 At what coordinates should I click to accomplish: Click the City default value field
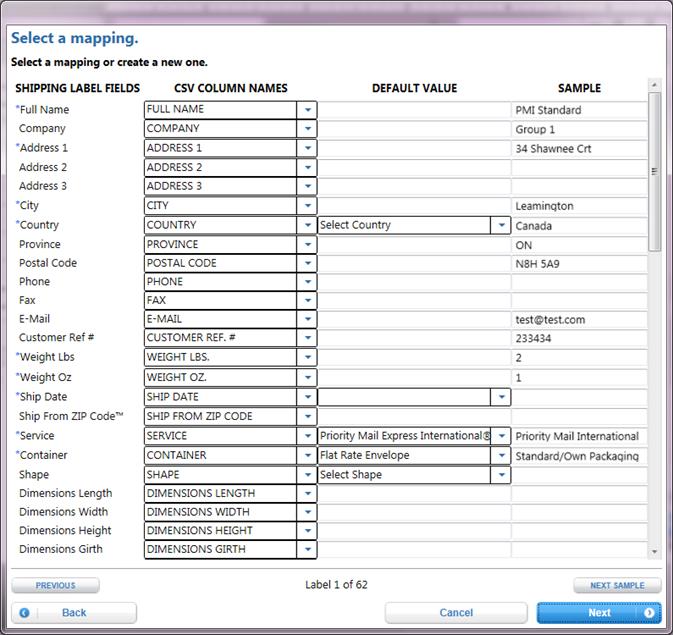414,206
